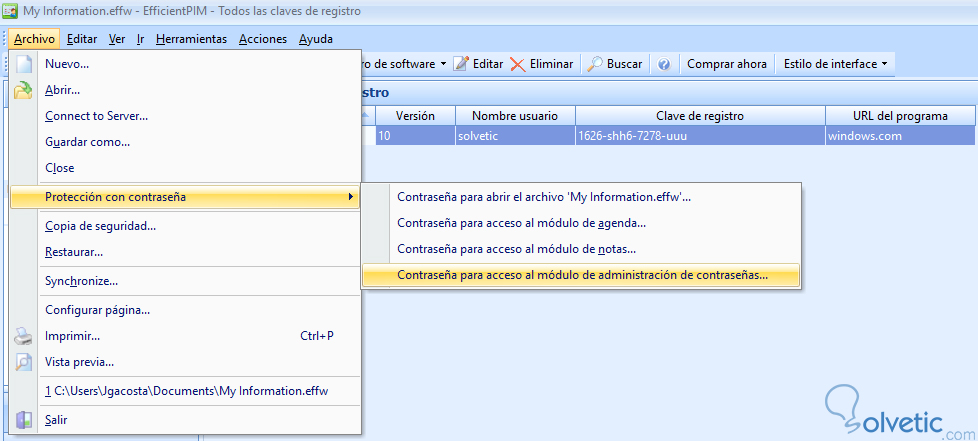Screen dimensions: 978x441
Task: Select Connect to Server option
Action: point(96,116)
